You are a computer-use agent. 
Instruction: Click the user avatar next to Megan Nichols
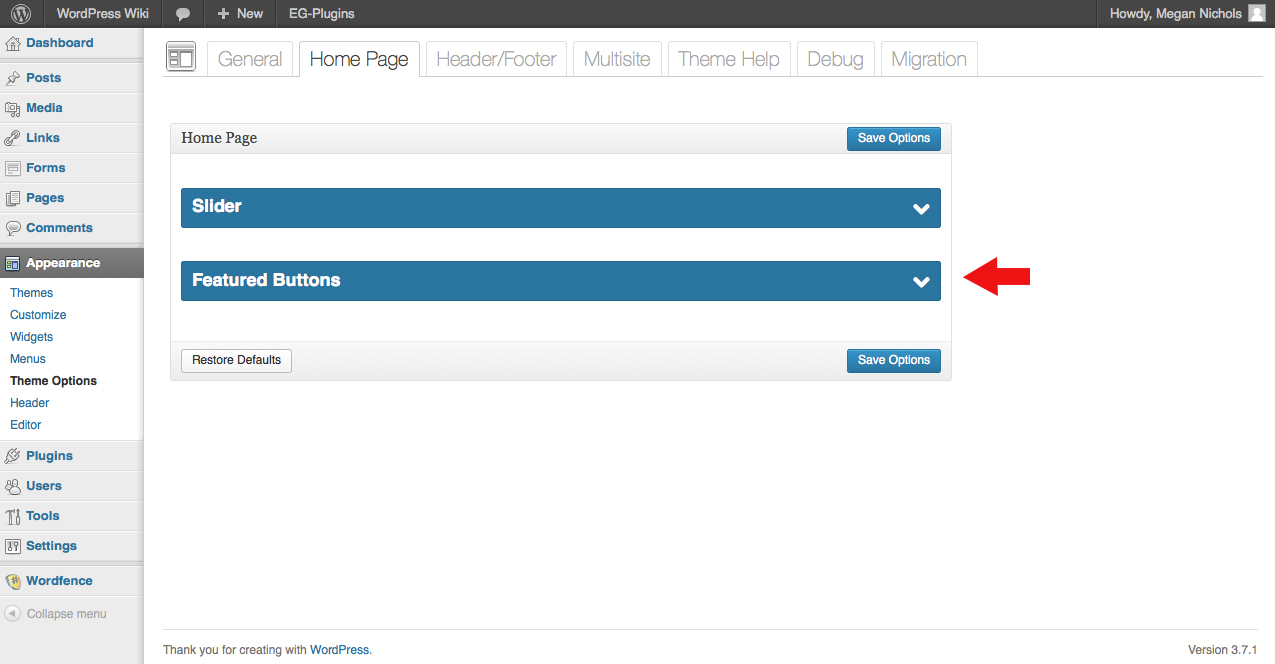1256,14
